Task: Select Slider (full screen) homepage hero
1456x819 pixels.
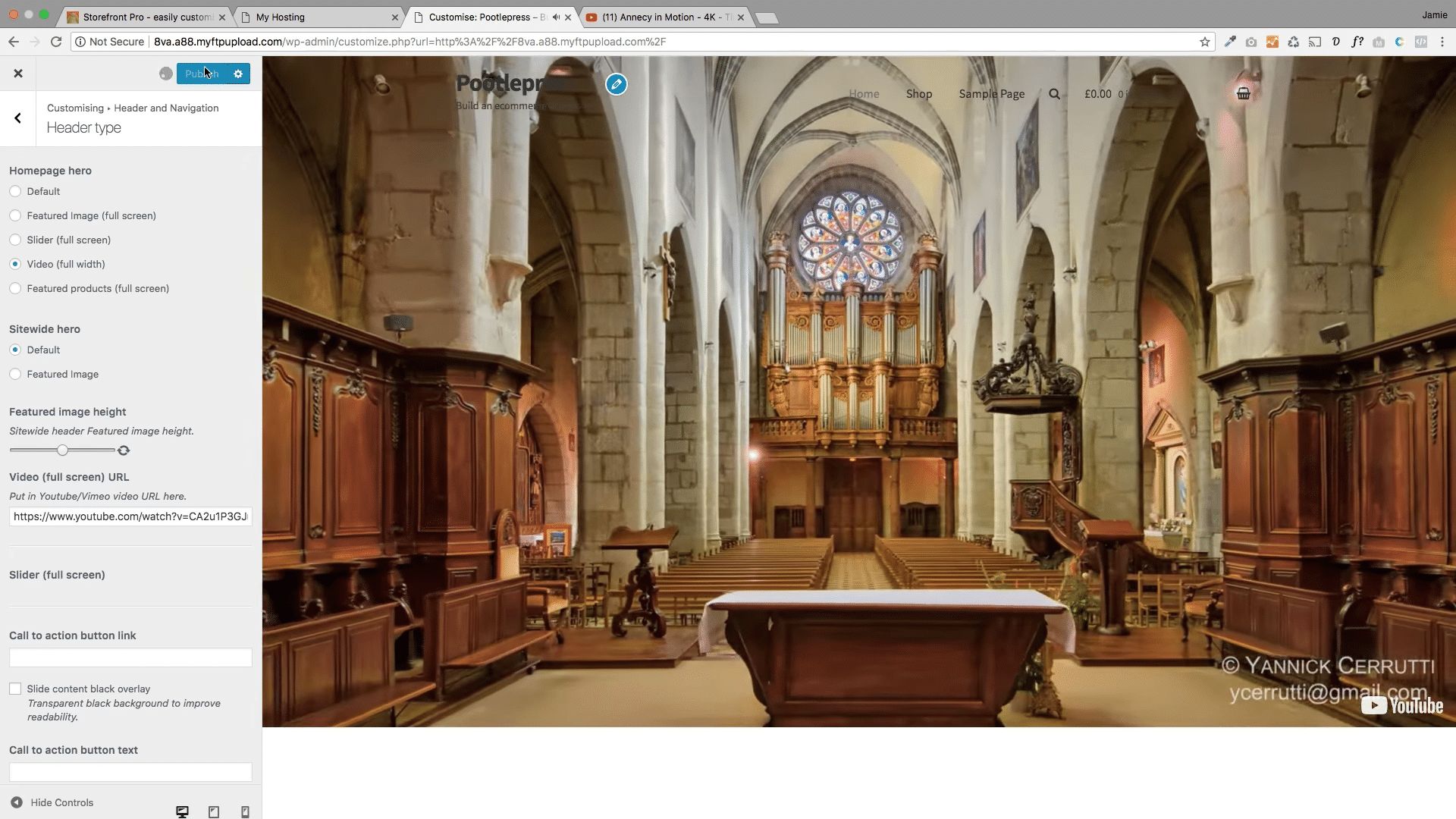Action: (x=15, y=240)
